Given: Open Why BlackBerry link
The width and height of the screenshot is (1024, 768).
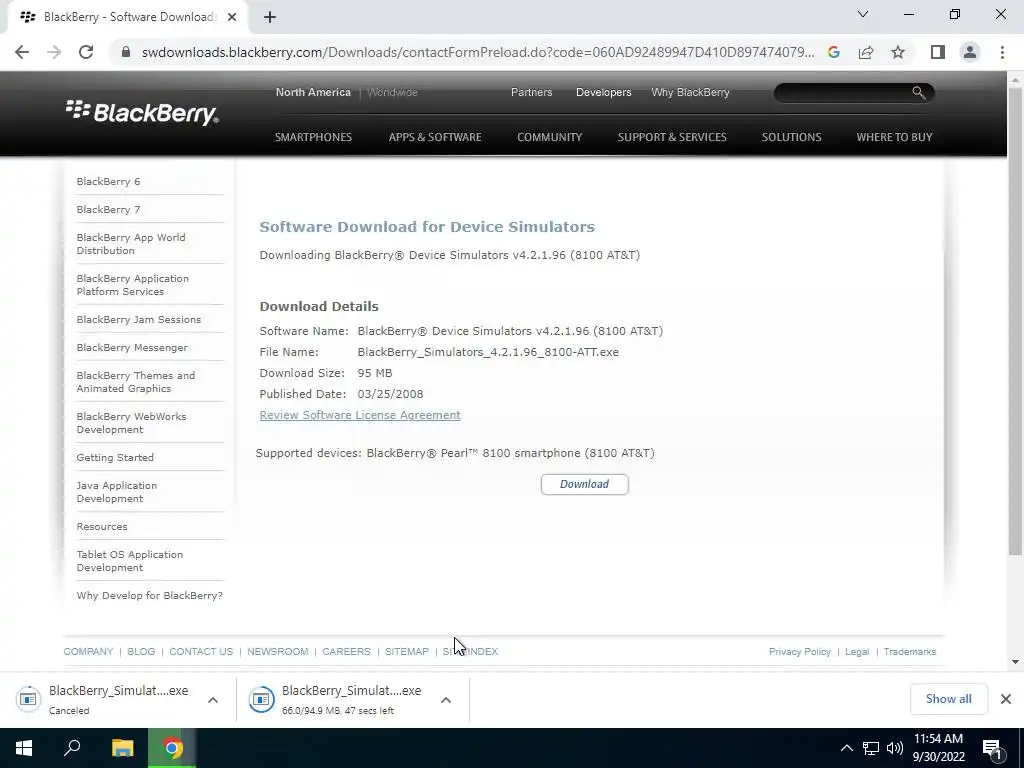Looking at the screenshot, I should [690, 92].
